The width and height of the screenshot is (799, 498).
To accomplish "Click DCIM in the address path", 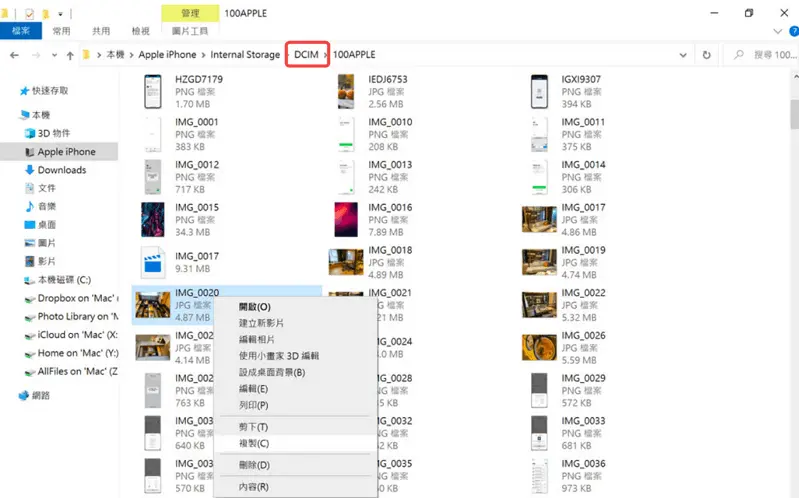I will click(306, 55).
